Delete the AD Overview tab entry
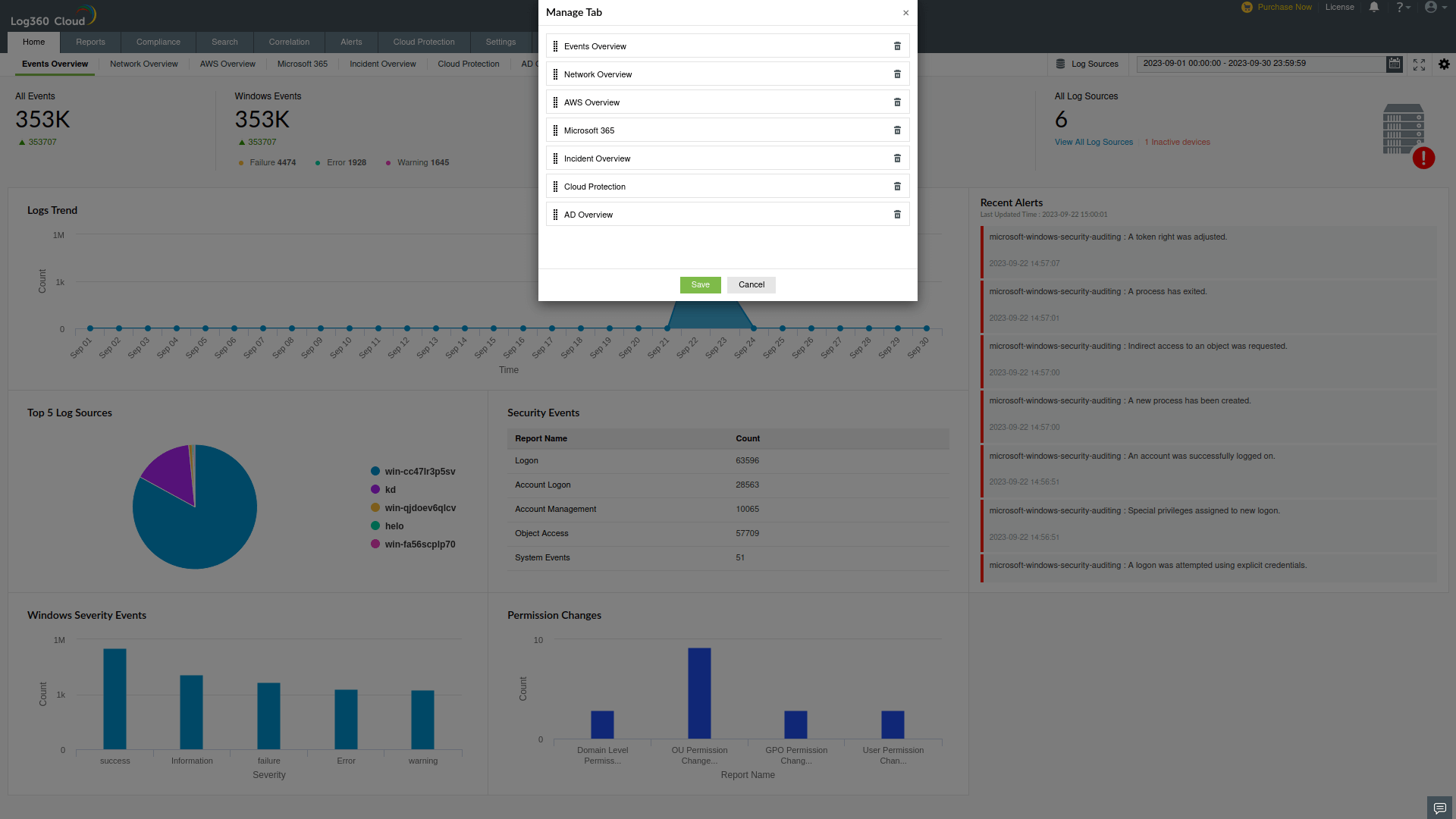 click(x=897, y=215)
